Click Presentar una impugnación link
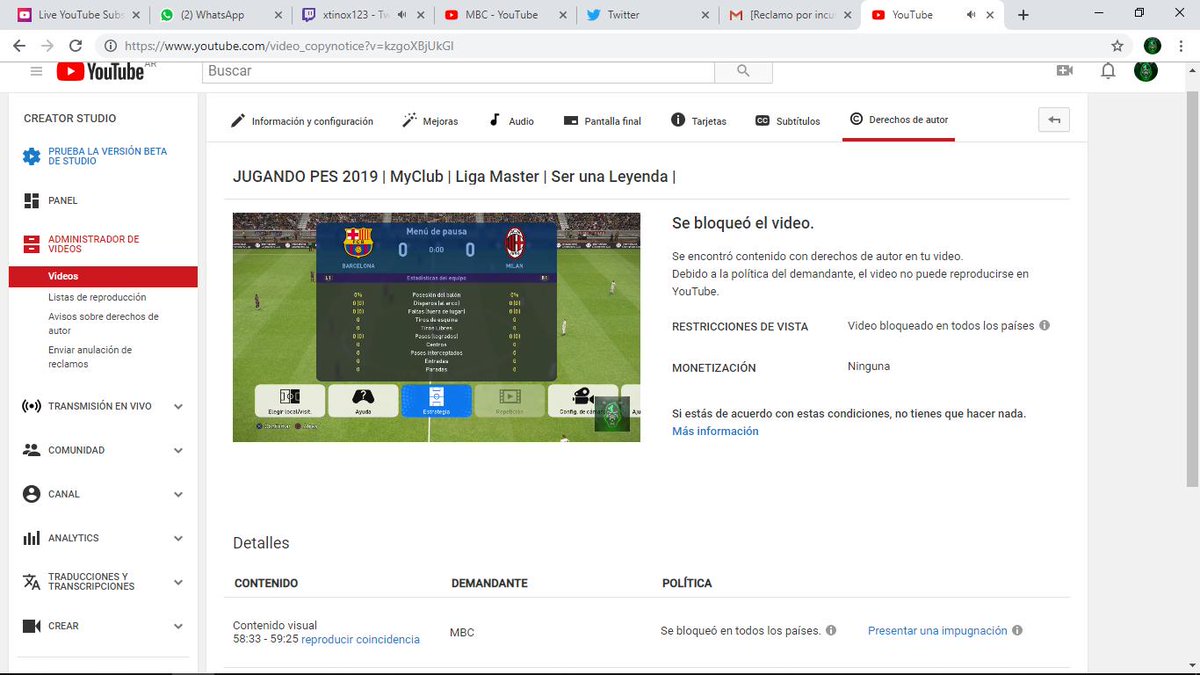1200x675 pixels. click(937, 631)
